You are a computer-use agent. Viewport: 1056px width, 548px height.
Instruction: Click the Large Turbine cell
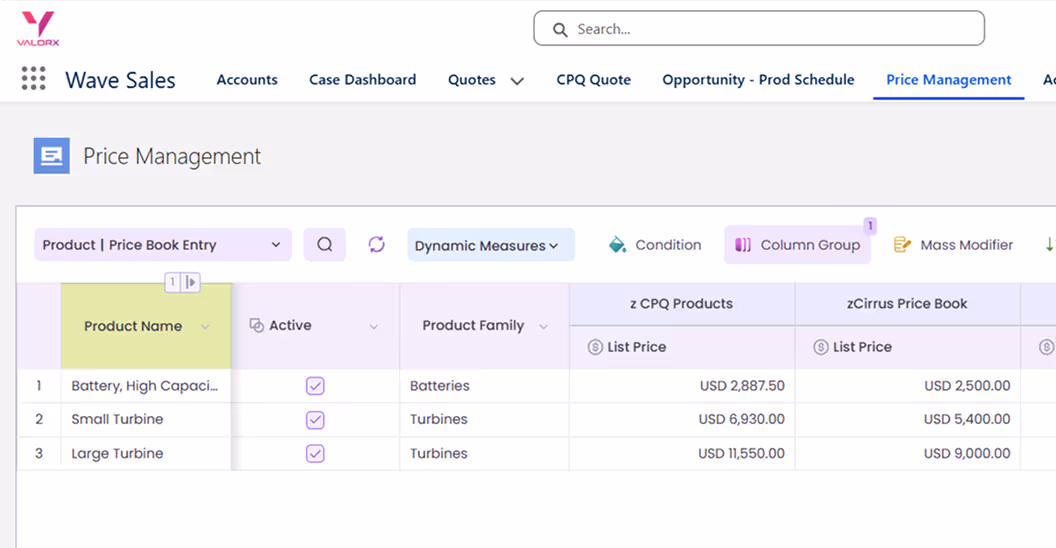tap(145, 453)
